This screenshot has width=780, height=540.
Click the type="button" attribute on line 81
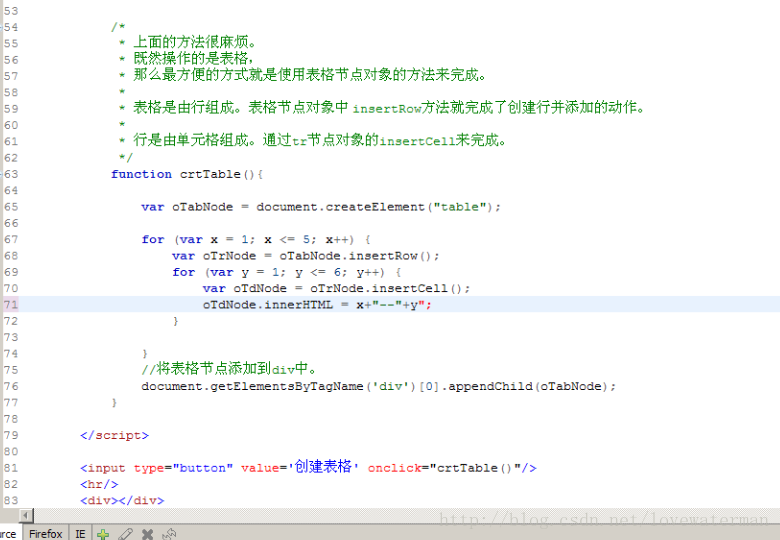coord(183,468)
